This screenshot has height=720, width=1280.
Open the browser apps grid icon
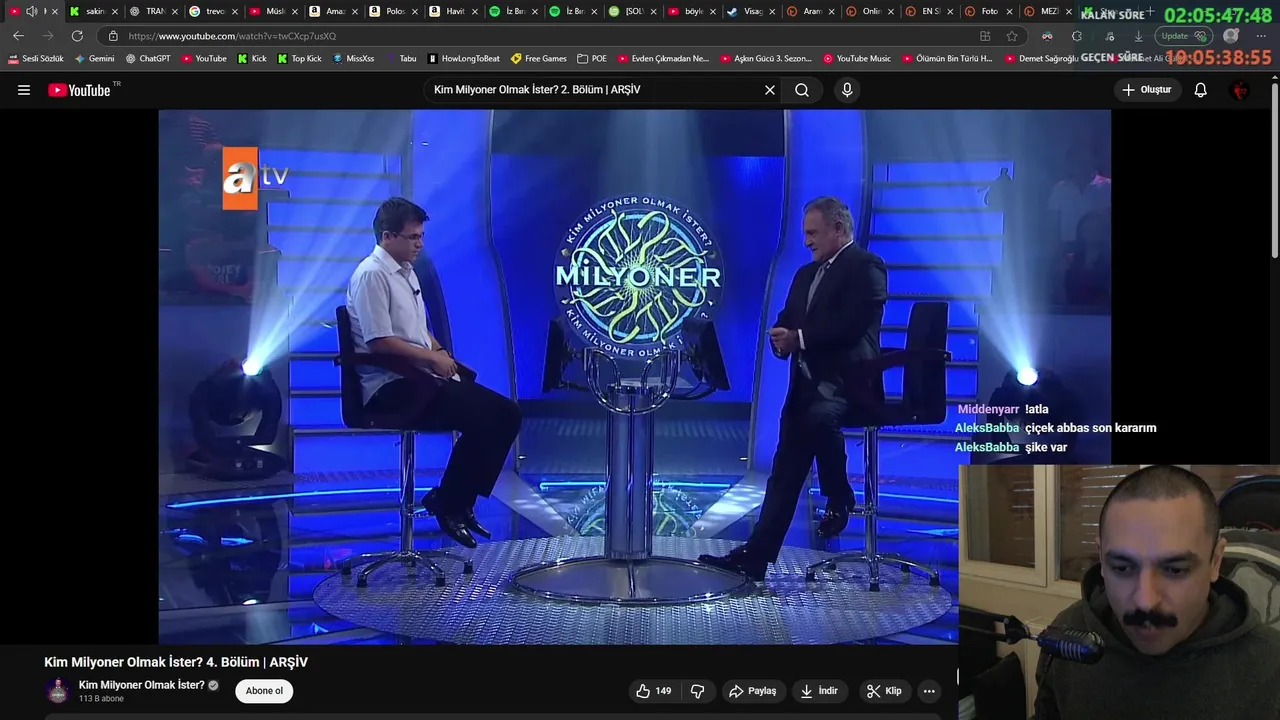pyautogui.click(x=985, y=36)
